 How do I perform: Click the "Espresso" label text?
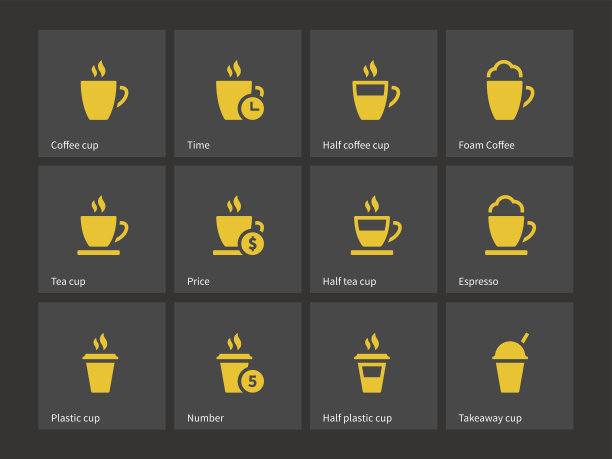pos(478,281)
